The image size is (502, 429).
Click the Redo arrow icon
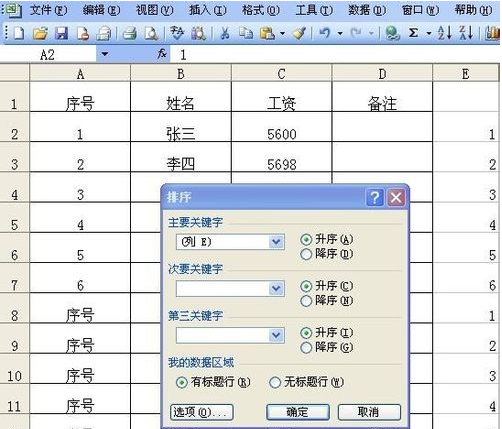click(356, 33)
